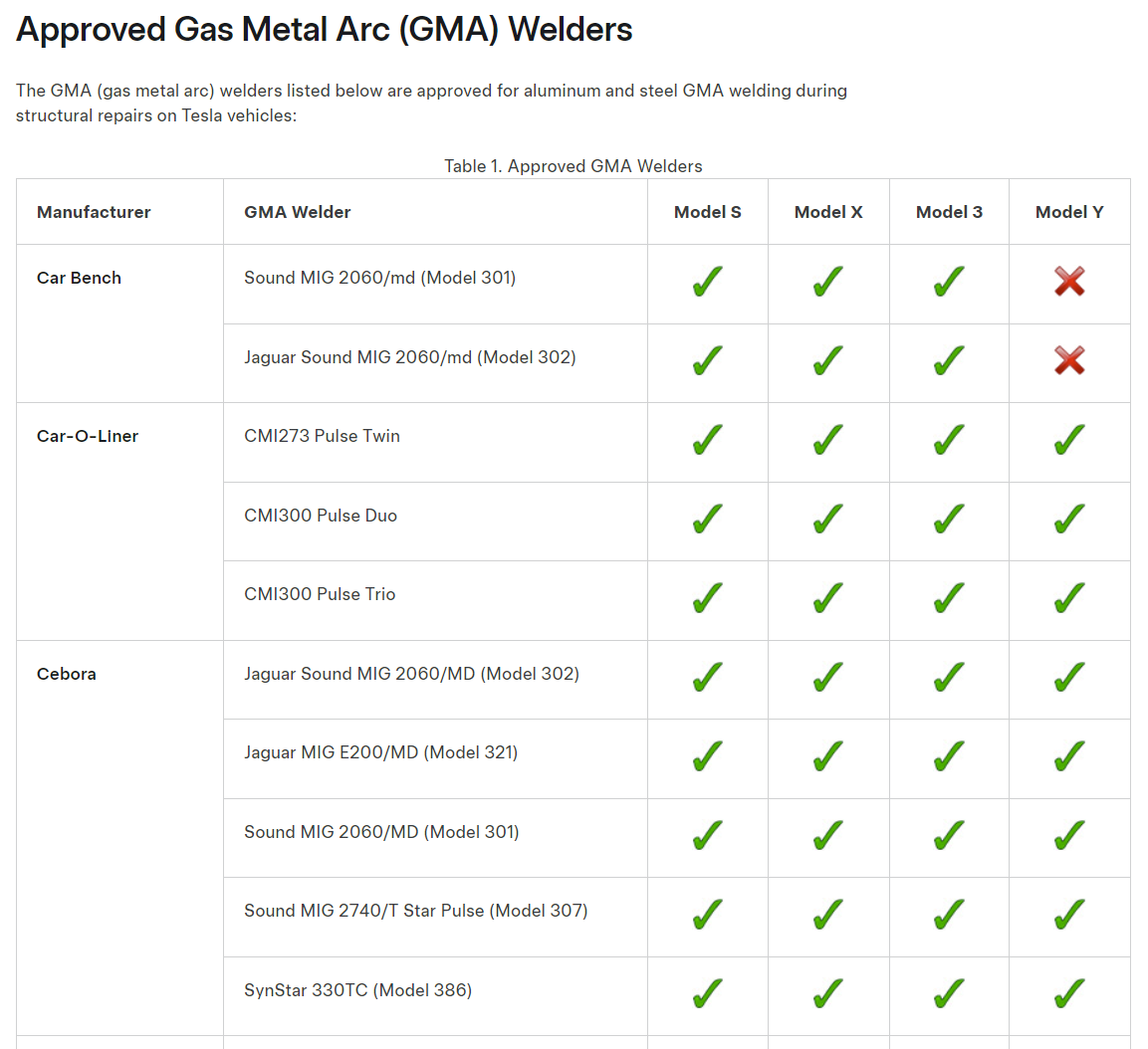Image resolution: width=1148 pixels, height=1049 pixels.
Task: Click Model 3 checkmark for CMI273 Pulse Twin
Action: pos(949,439)
